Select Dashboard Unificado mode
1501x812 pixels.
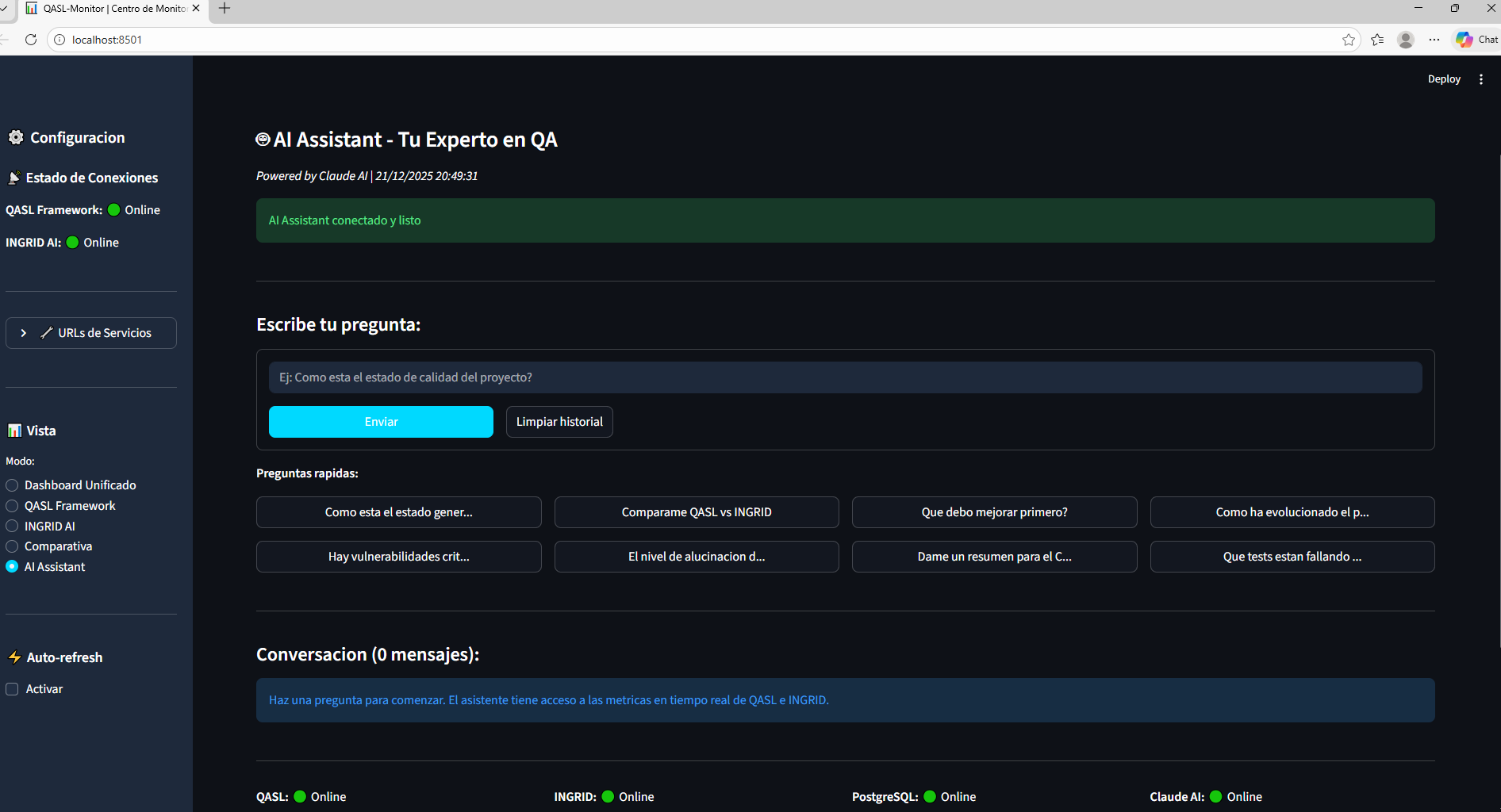[12, 485]
